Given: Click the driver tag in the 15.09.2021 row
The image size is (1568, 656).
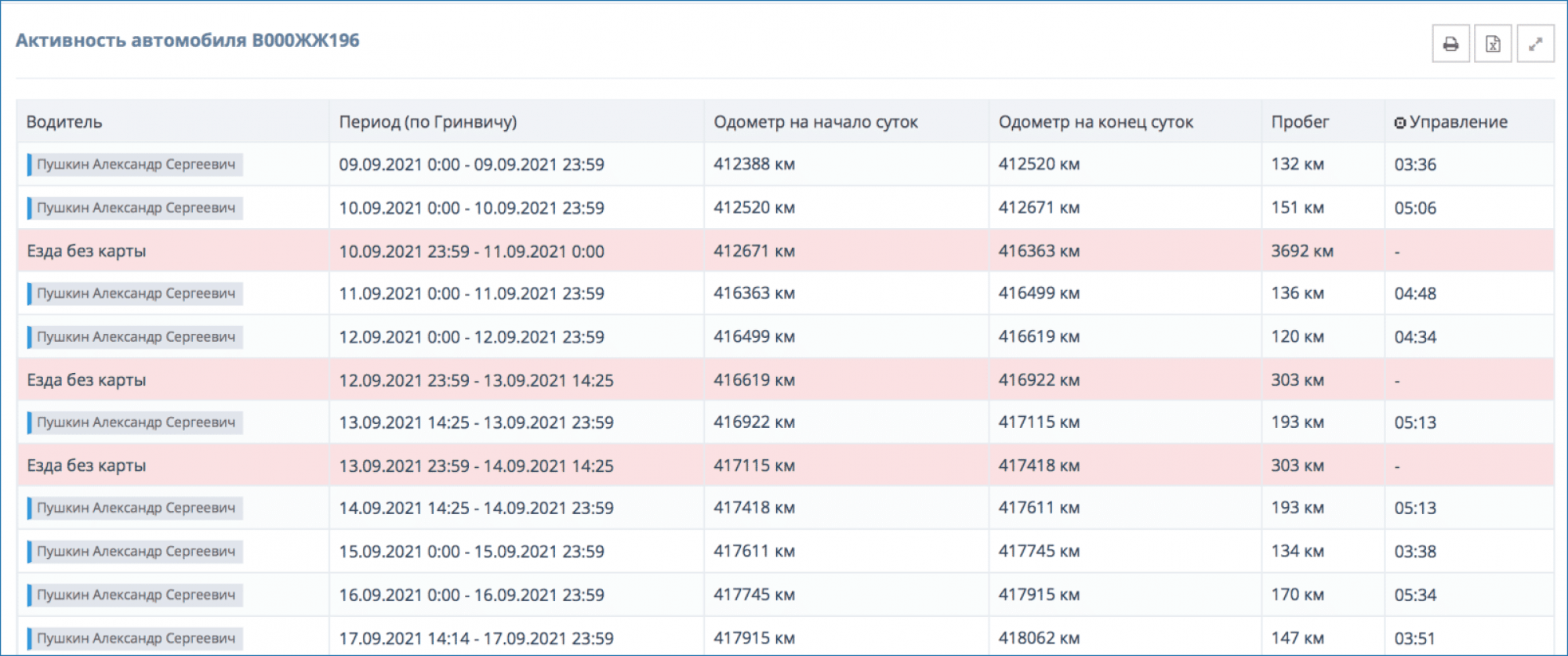Looking at the screenshot, I should (x=135, y=552).
